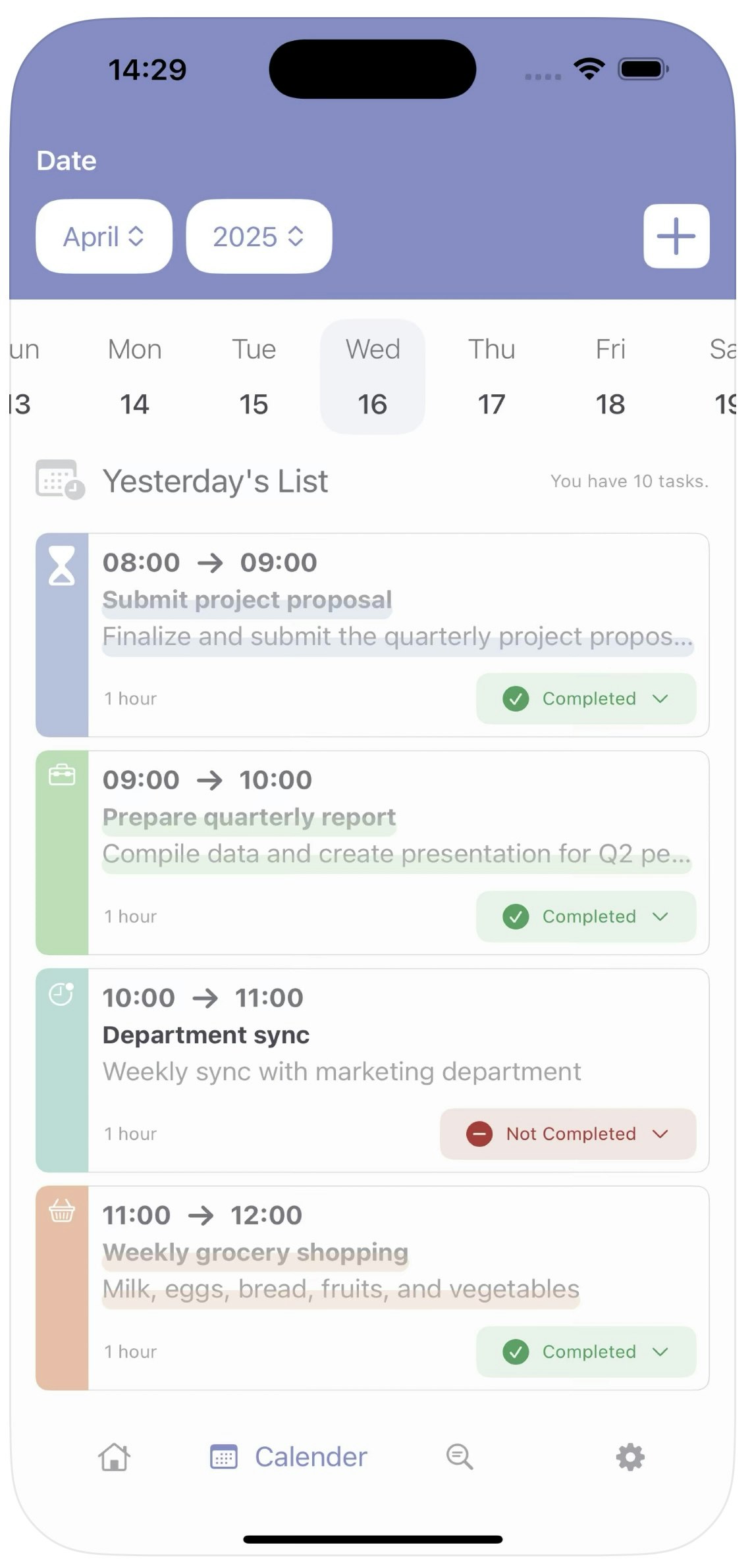This screenshot has width=752, height=1568.
Task: Tap the blue color bar on the proposal task
Action: pos(62,635)
